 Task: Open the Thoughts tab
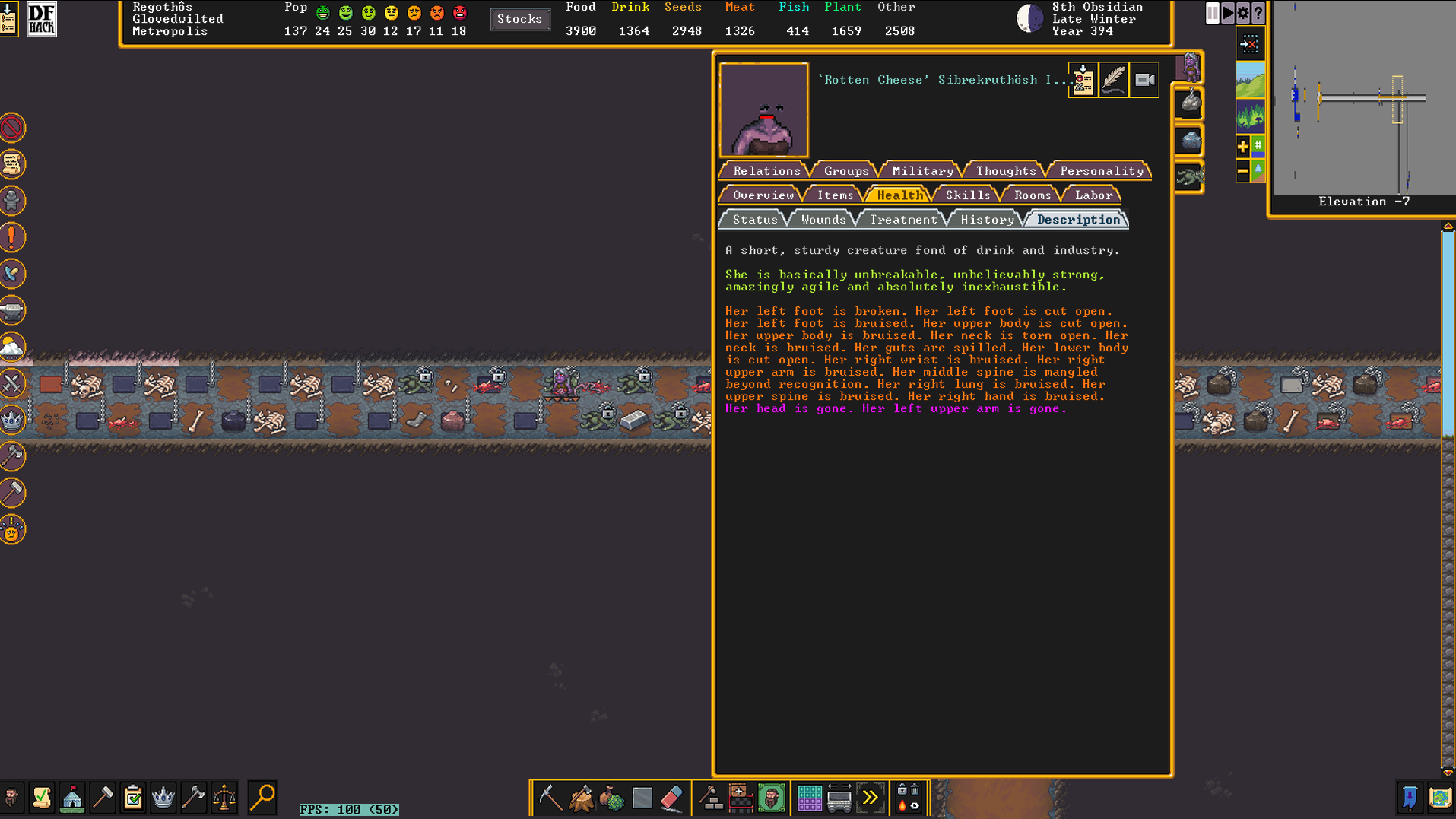tap(1006, 171)
